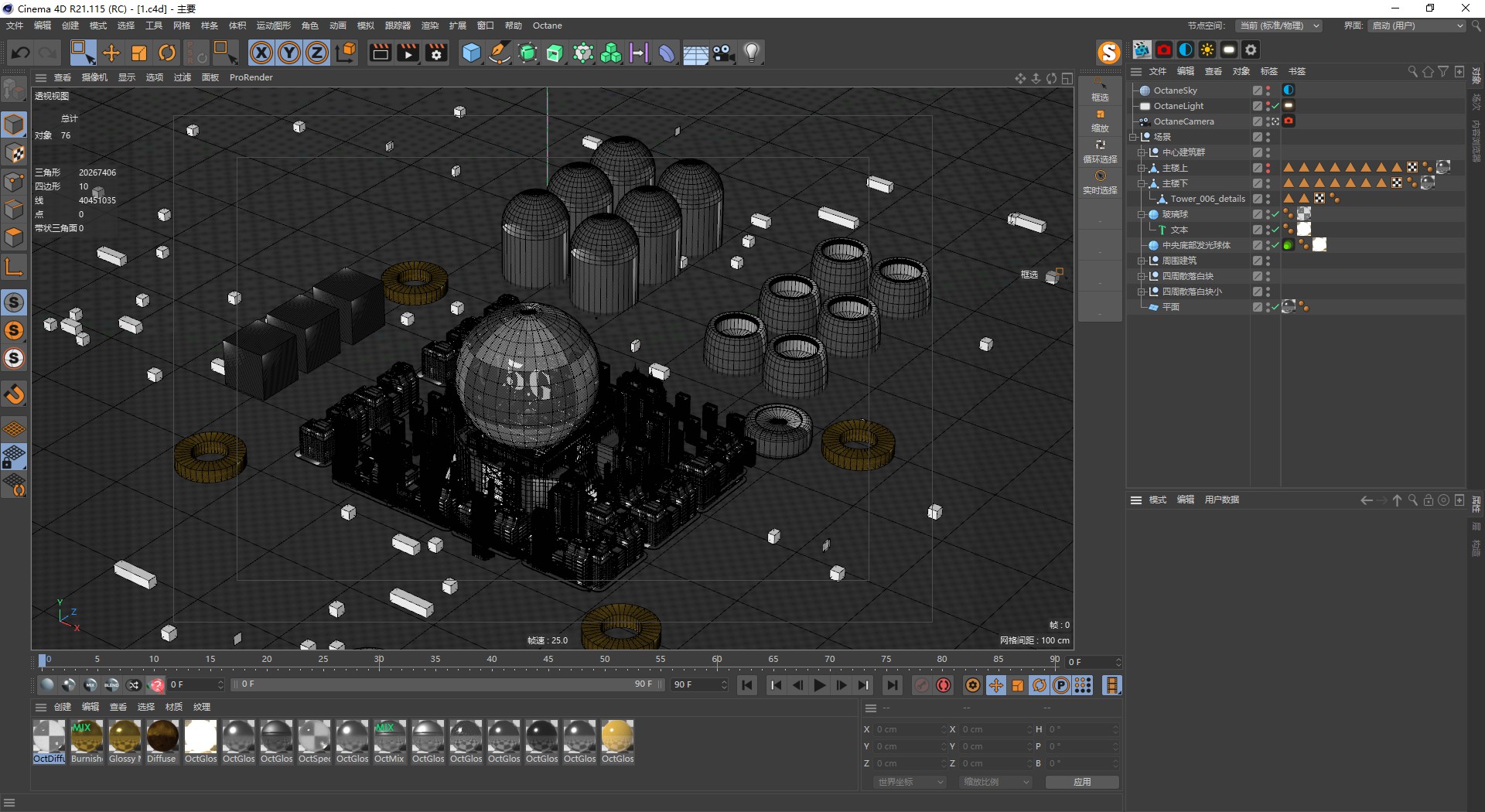The width and height of the screenshot is (1485, 812).
Task: Add a camera object
Action: click(x=724, y=53)
